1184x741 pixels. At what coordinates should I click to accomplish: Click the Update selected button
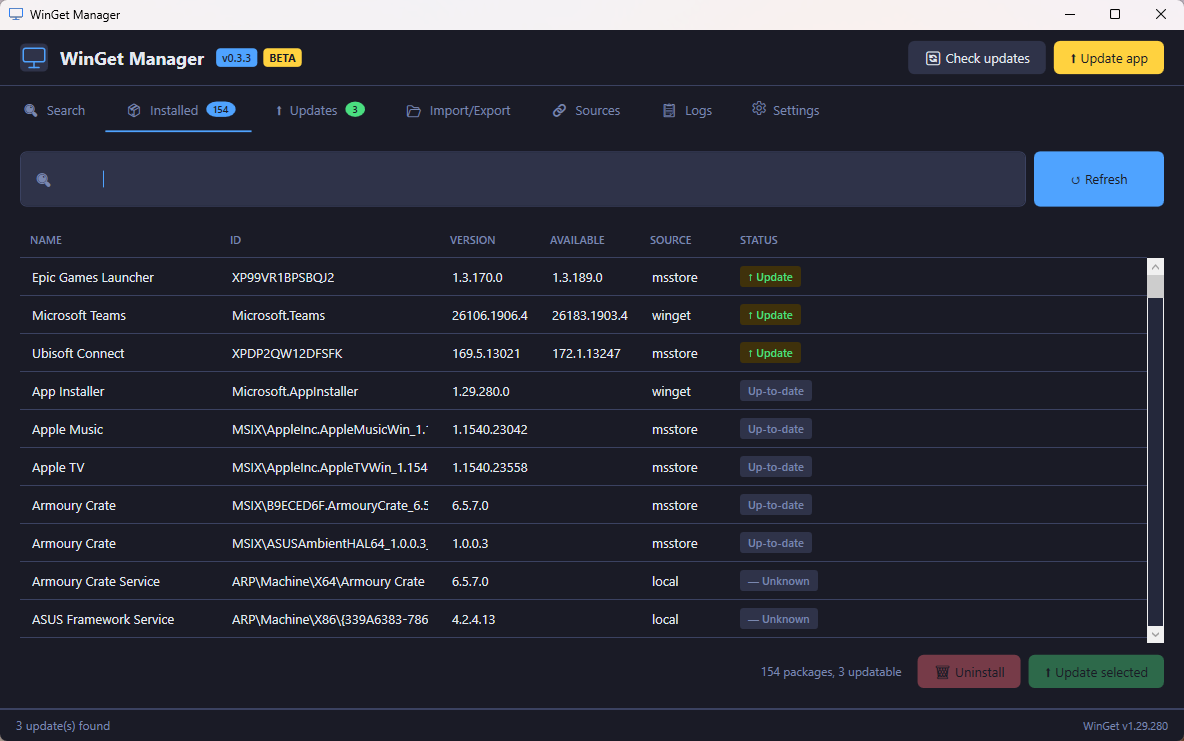click(x=1096, y=672)
